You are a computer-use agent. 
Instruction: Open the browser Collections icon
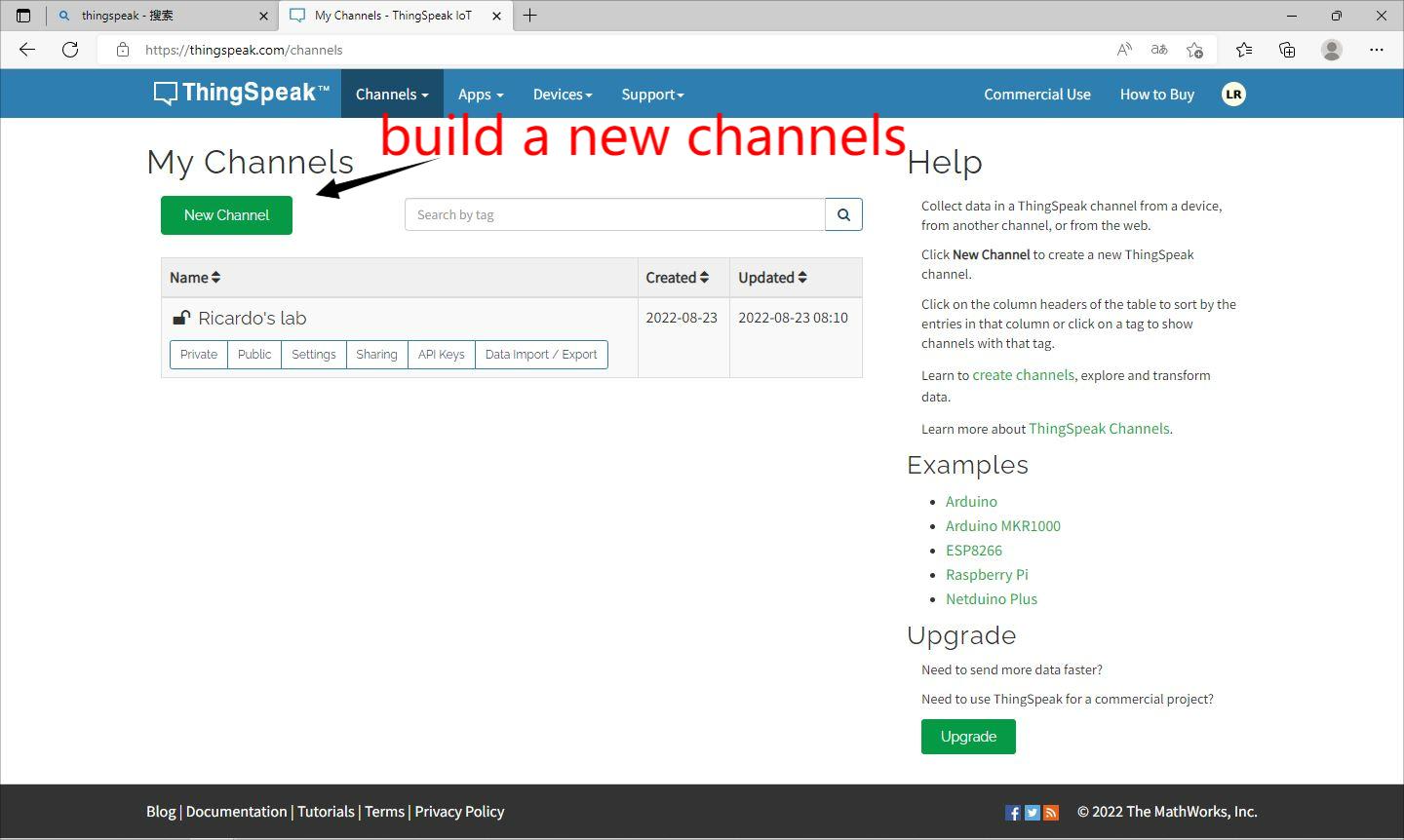[x=1287, y=50]
